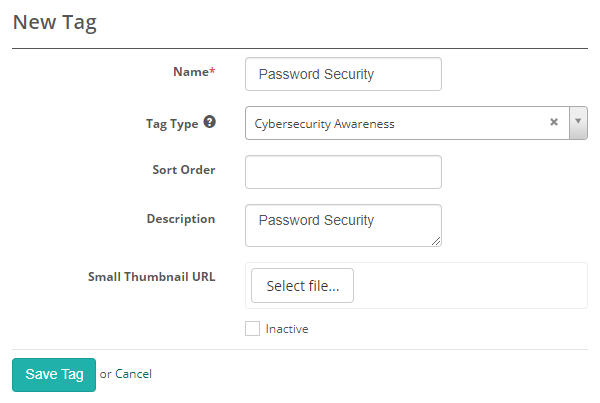
Task: Click the Name field label
Action: [x=194, y=72]
